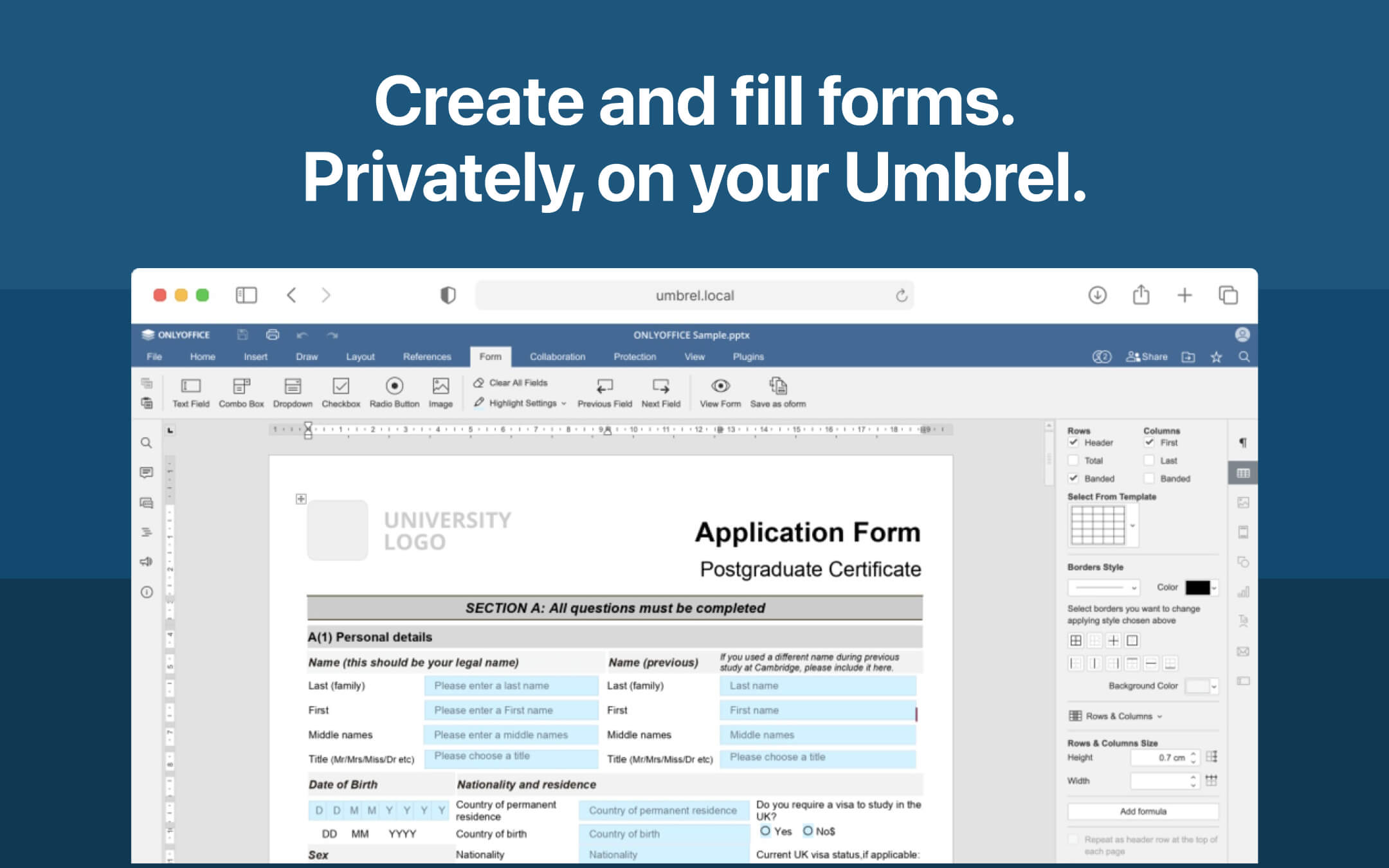Image resolution: width=1389 pixels, height=868 pixels.
Task: Enable the Total rows checkbox
Action: pyautogui.click(x=1073, y=460)
